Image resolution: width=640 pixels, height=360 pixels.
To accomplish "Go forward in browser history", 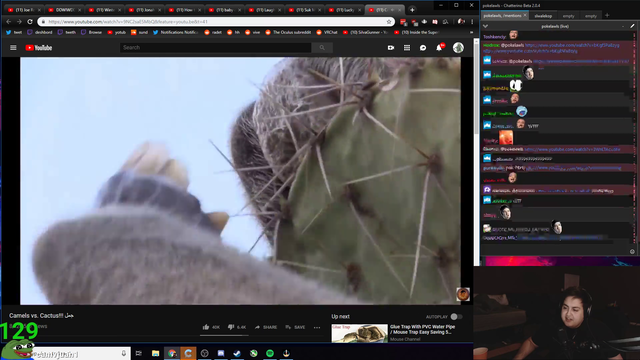I will pyautogui.click(x=19, y=22).
